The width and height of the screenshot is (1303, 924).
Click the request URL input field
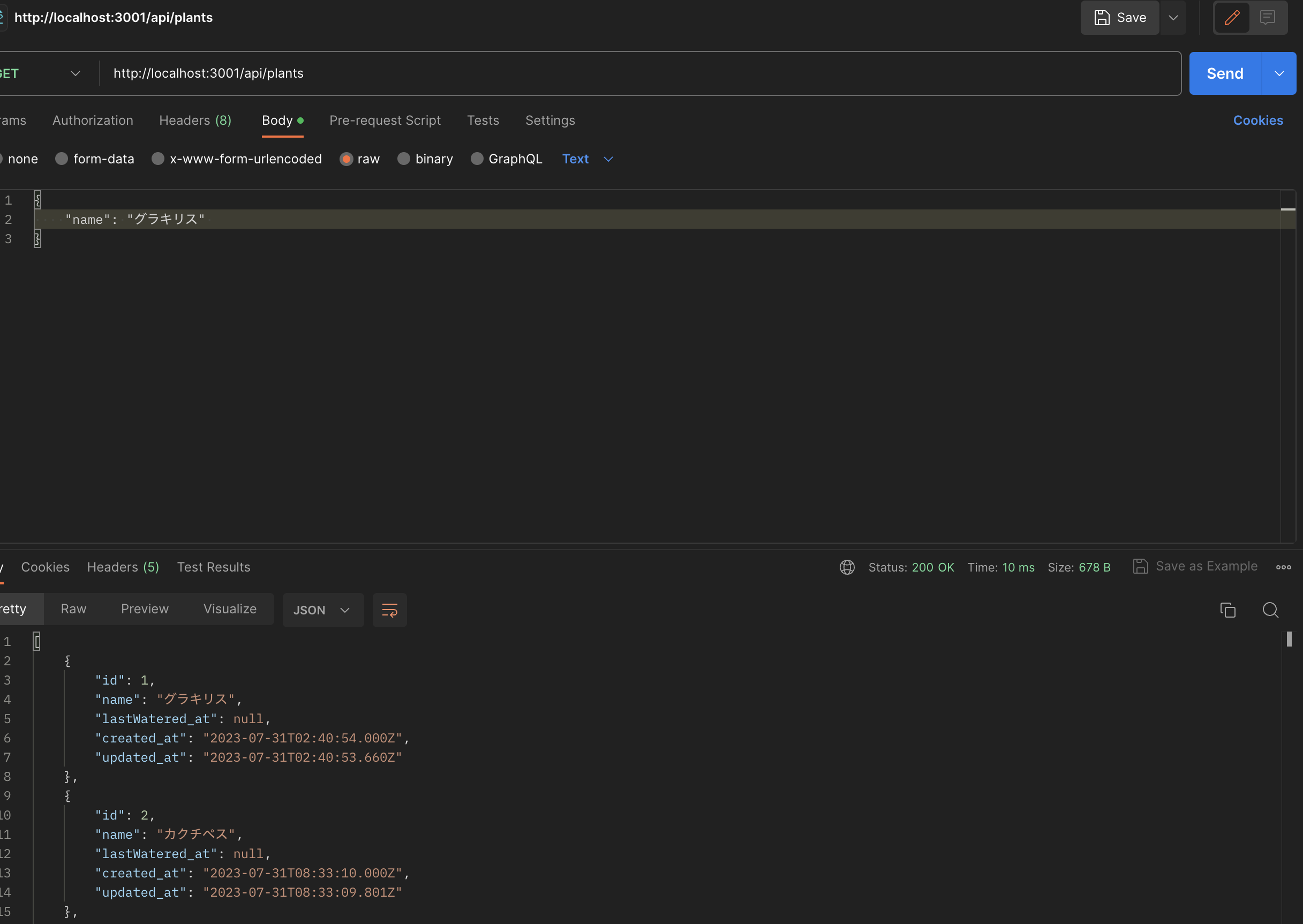(626, 73)
